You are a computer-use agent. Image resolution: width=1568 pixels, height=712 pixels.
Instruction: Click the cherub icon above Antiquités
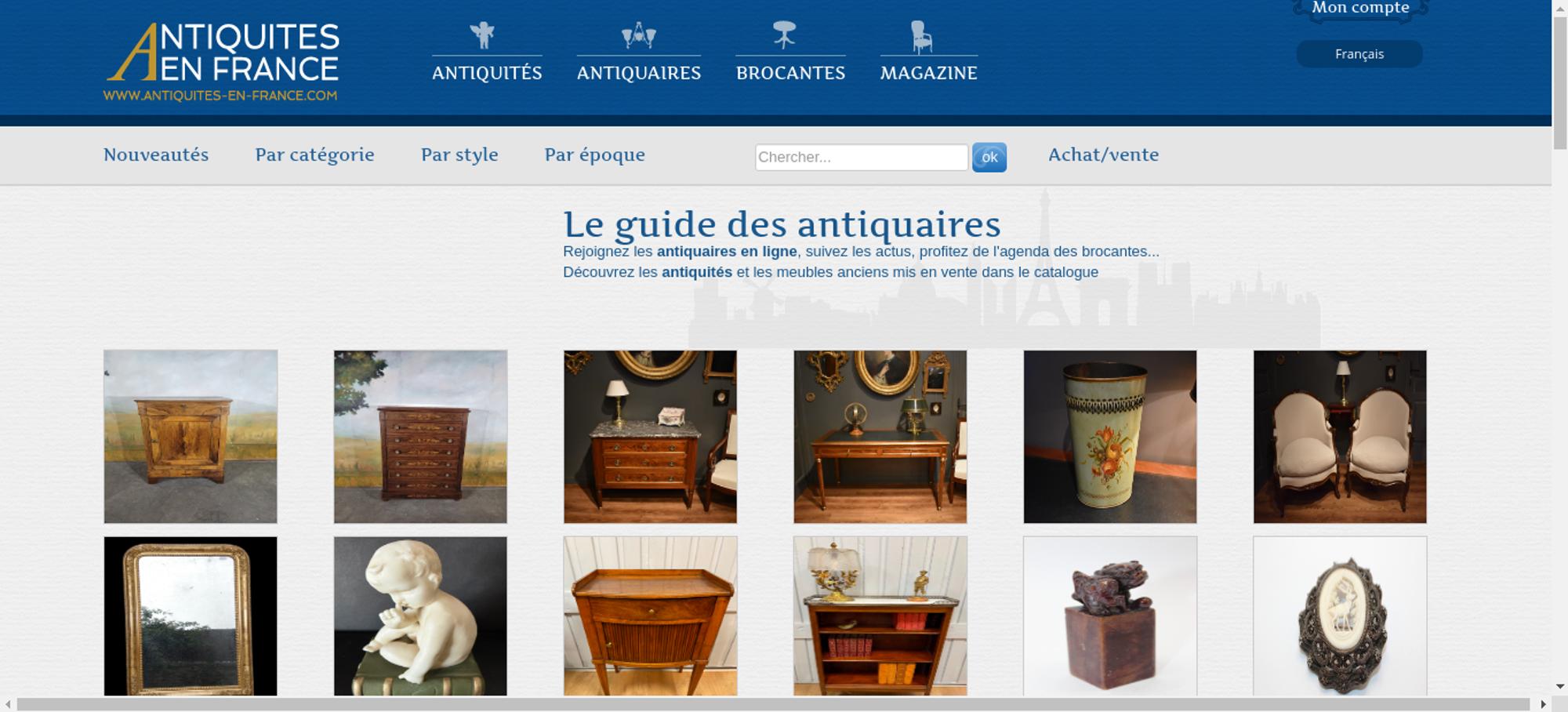tap(482, 35)
